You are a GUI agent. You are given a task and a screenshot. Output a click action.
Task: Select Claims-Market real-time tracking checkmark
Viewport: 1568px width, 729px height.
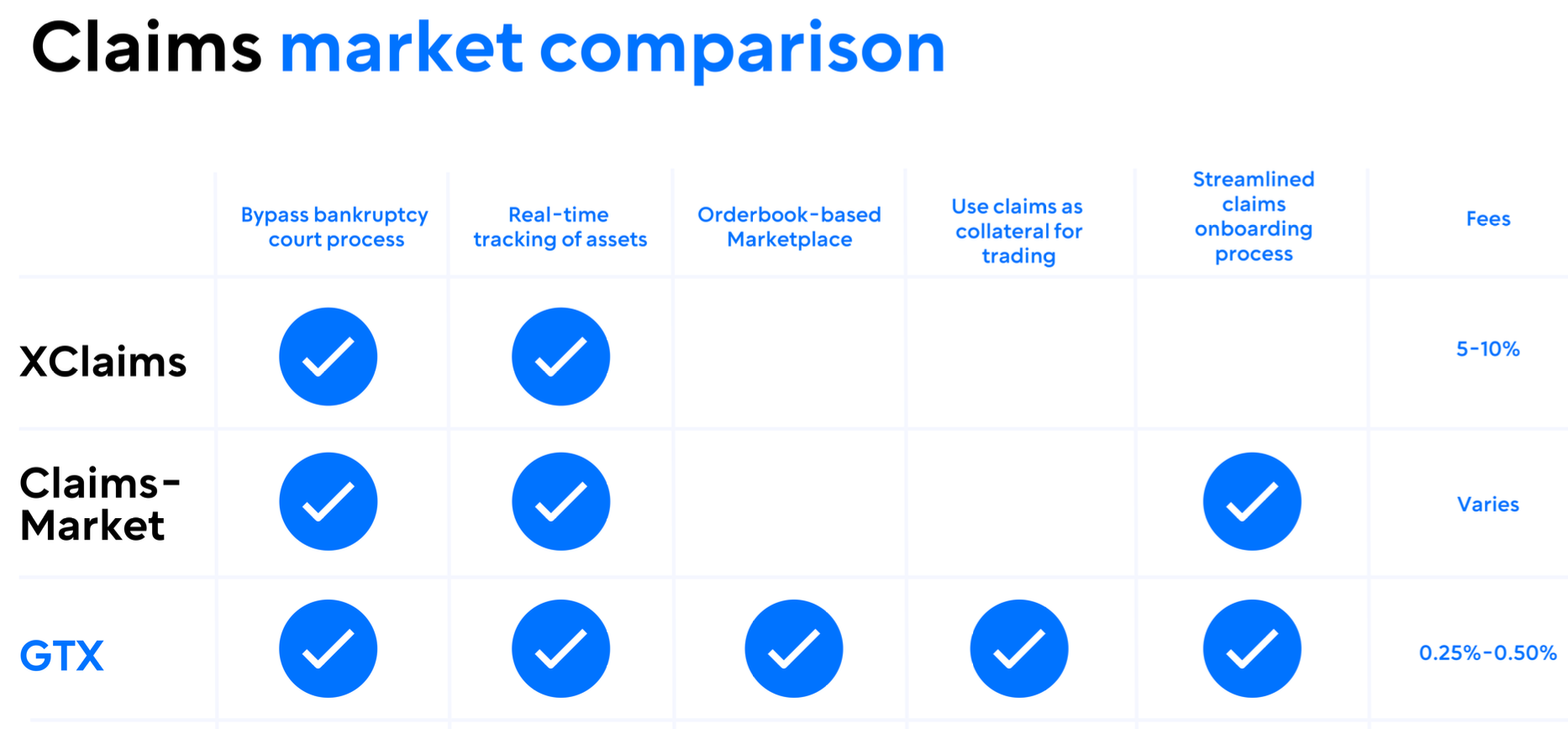(560, 502)
